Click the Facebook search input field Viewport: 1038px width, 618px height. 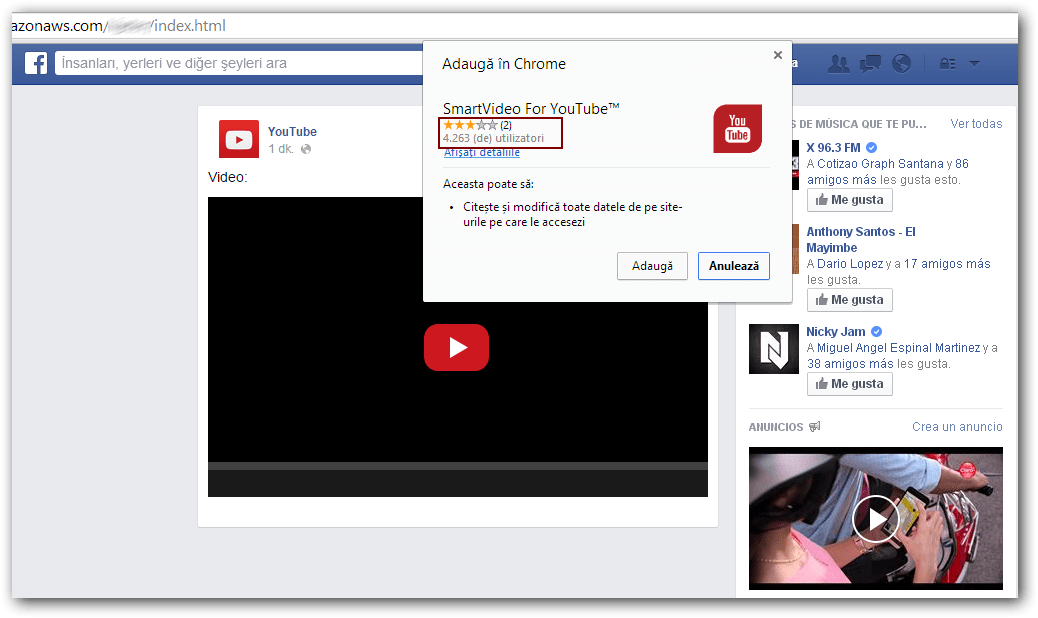pyautogui.click(x=240, y=63)
